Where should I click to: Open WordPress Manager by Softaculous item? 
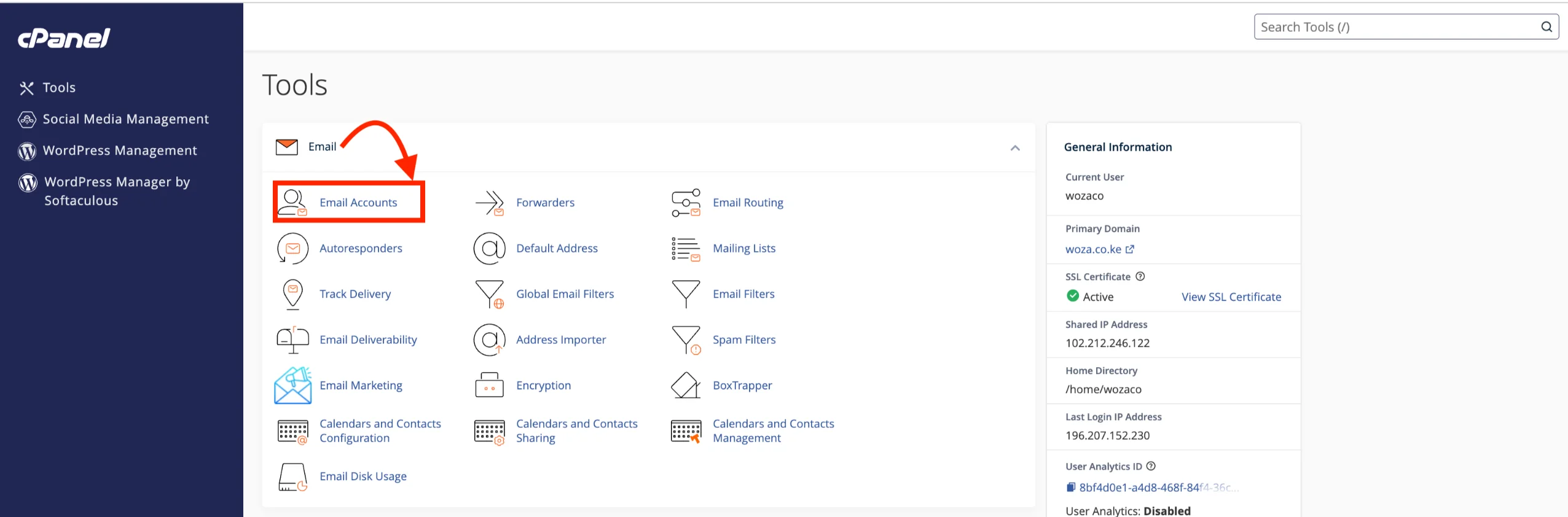117,191
